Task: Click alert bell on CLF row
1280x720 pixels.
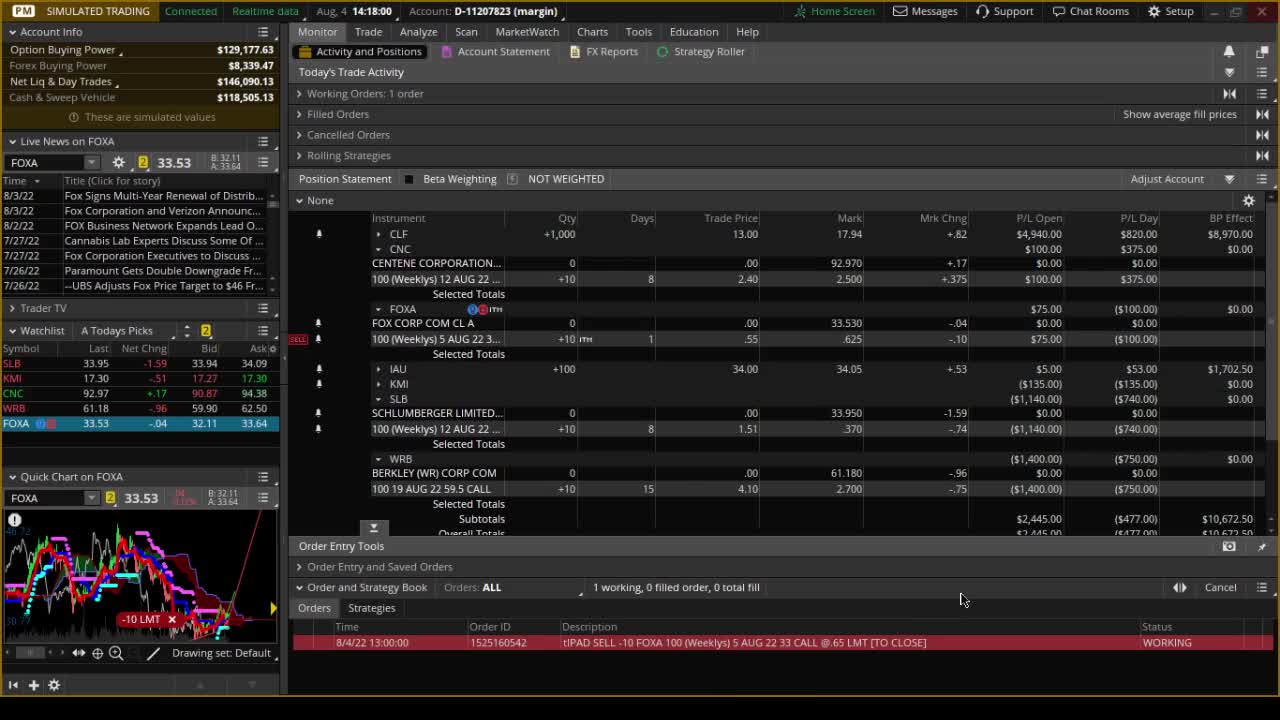Action: coord(319,234)
